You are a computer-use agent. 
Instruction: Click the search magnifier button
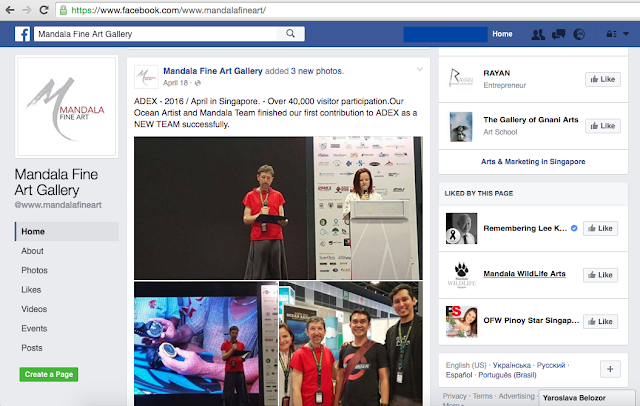290,33
